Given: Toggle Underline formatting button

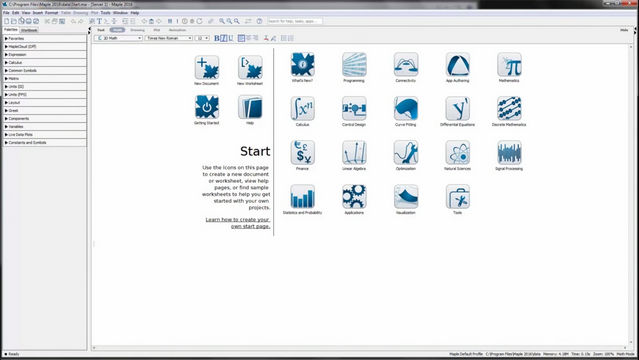Looking at the screenshot, I should point(231,38).
